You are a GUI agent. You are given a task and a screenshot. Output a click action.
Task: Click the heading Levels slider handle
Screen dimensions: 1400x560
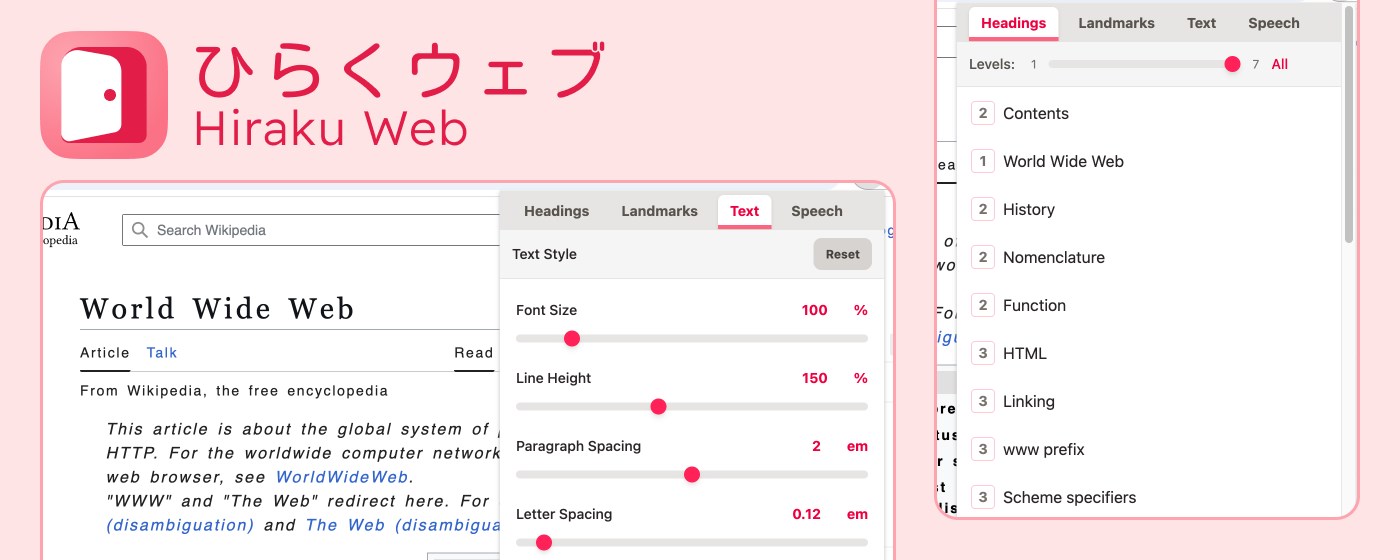tap(1232, 64)
